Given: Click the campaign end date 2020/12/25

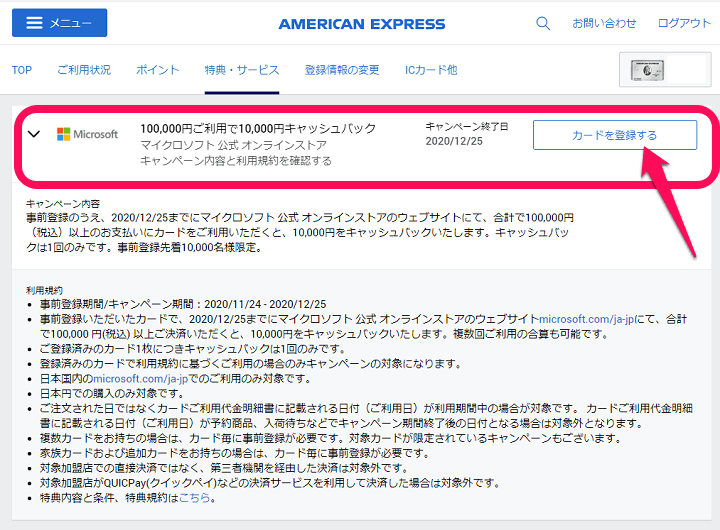Looking at the screenshot, I should point(454,141).
